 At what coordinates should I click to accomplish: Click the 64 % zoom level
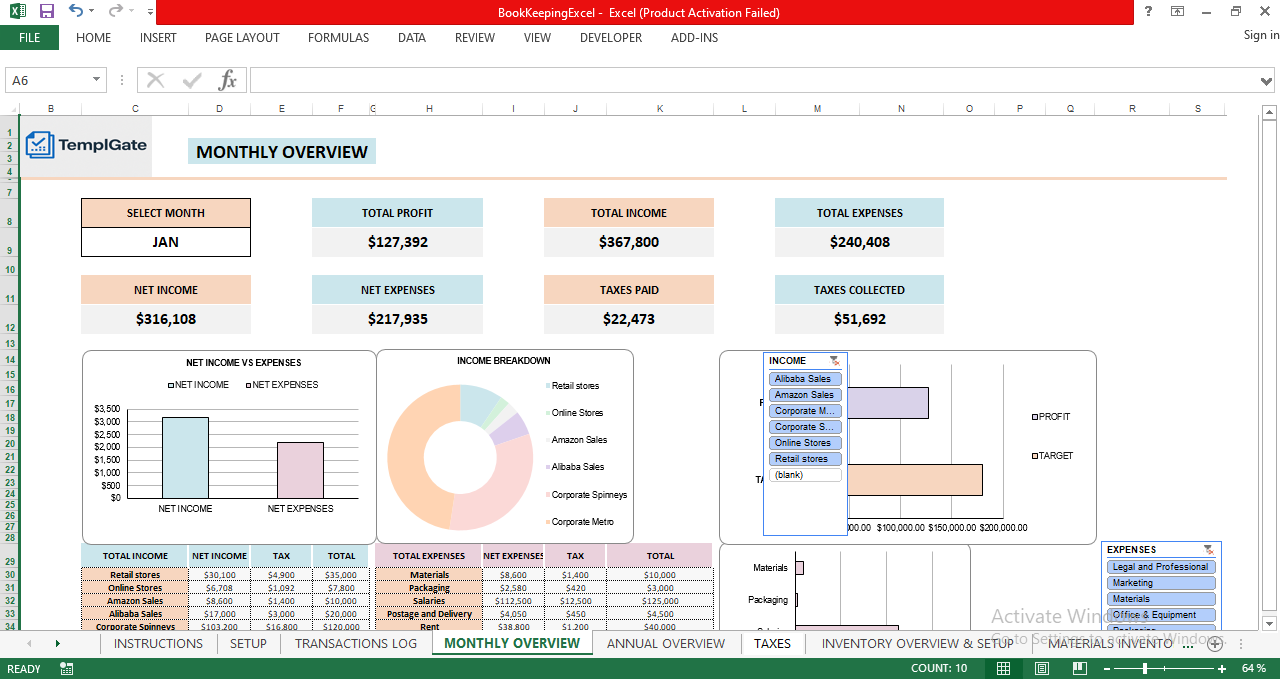click(1254, 668)
